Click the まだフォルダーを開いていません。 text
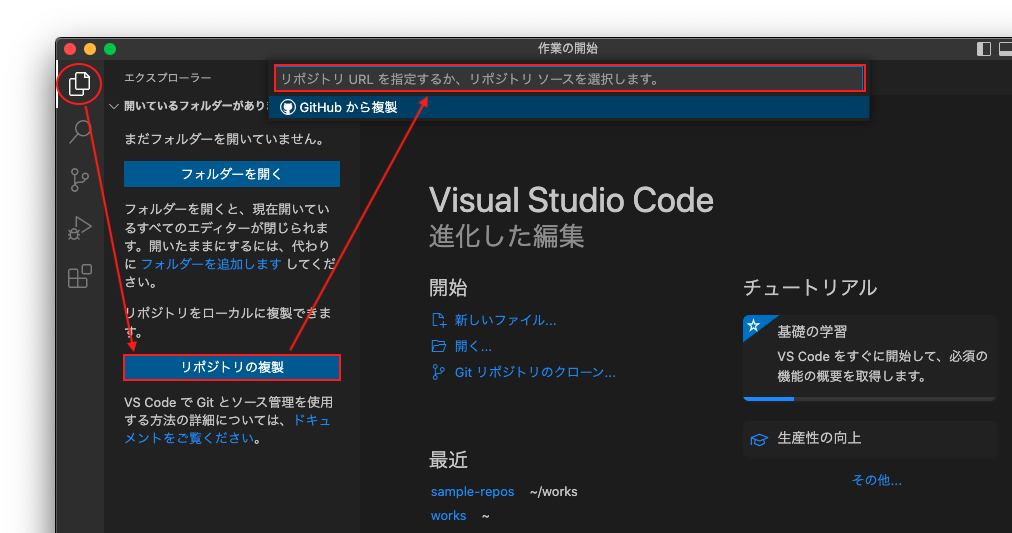This screenshot has width=1012, height=533. click(x=226, y=139)
